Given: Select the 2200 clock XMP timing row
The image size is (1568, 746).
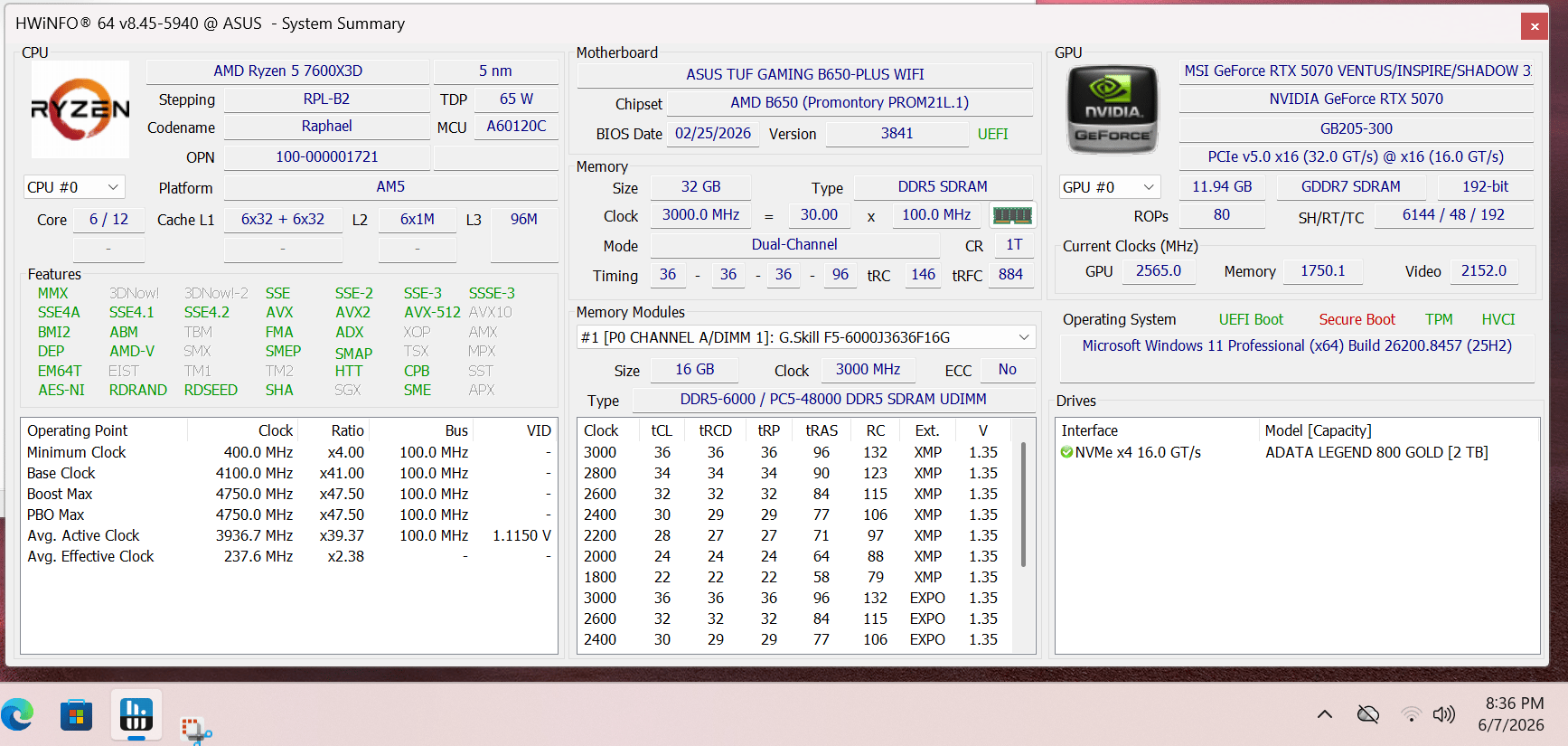Looking at the screenshot, I should [x=795, y=535].
